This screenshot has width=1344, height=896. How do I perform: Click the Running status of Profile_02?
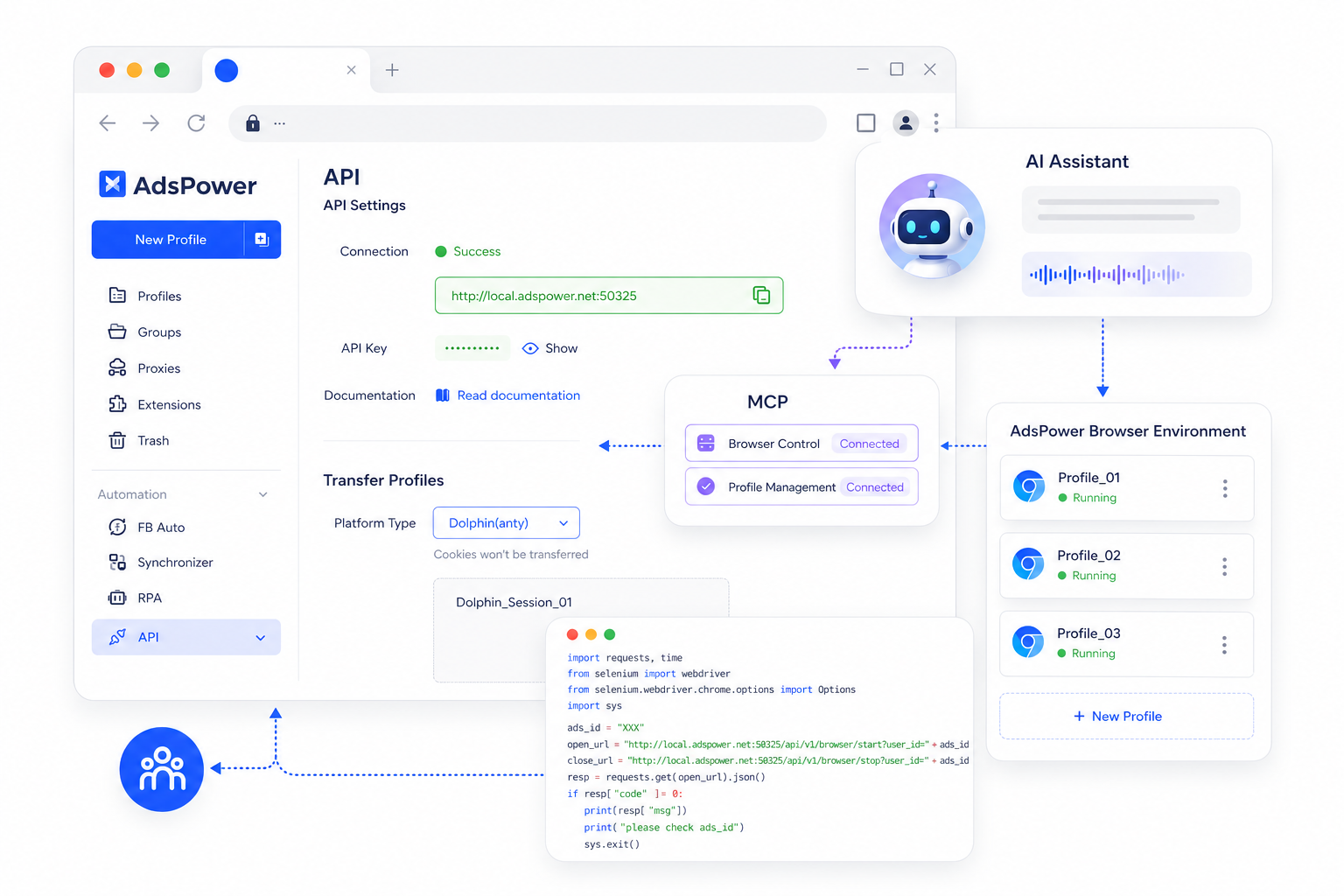point(1087,576)
